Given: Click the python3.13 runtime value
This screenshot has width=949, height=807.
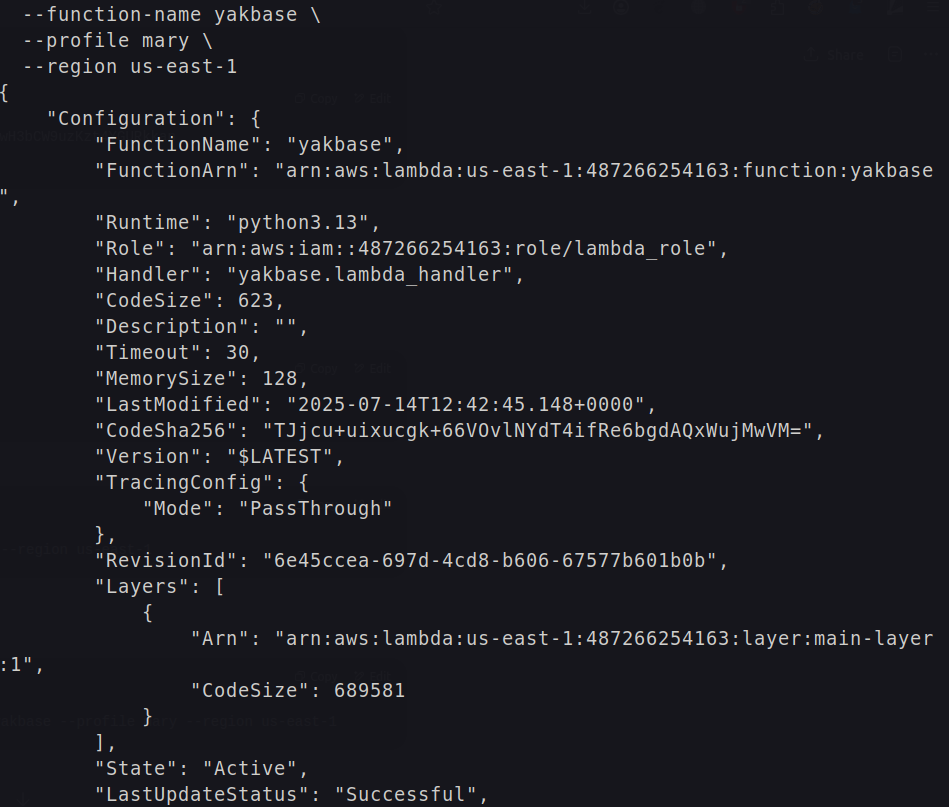Looking at the screenshot, I should tap(298, 223).
